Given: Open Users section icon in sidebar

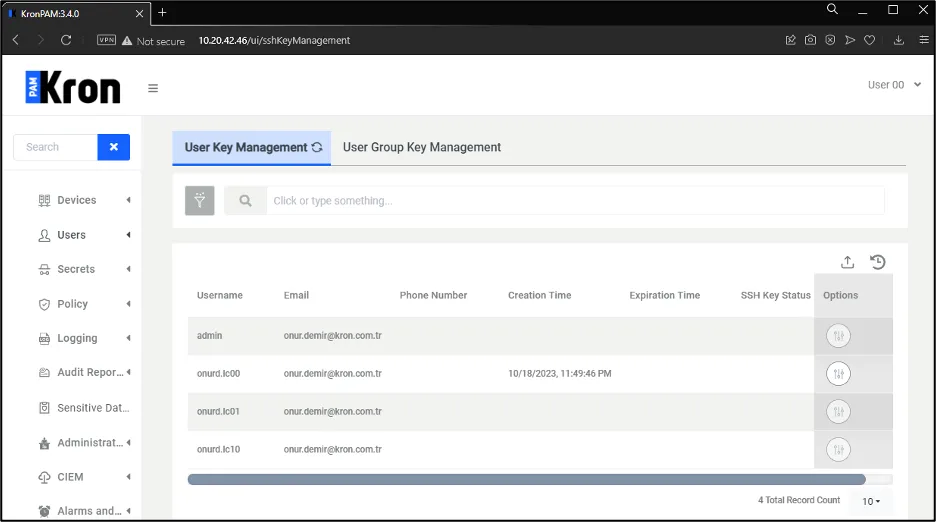Looking at the screenshot, I should (x=44, y=235).
